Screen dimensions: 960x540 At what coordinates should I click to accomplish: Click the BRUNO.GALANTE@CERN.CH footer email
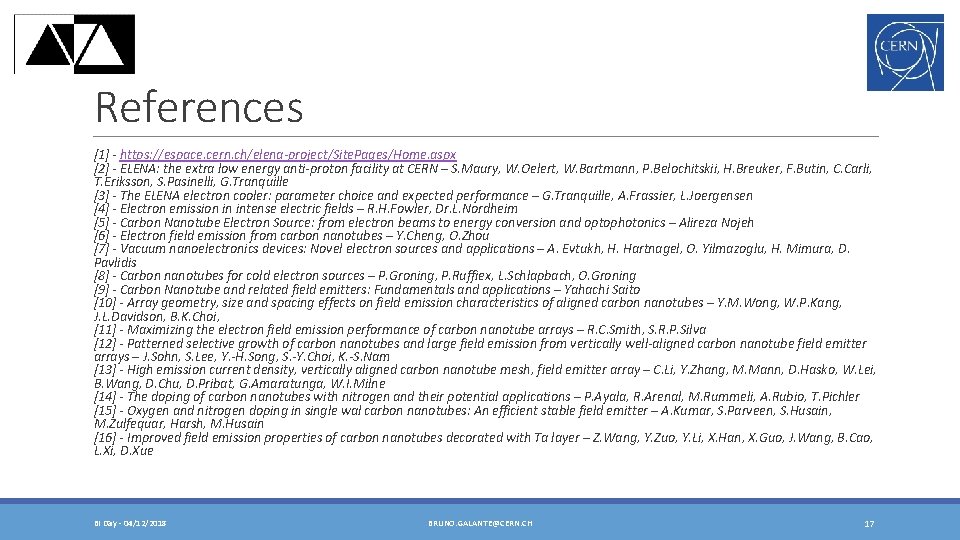pos(480,523)
